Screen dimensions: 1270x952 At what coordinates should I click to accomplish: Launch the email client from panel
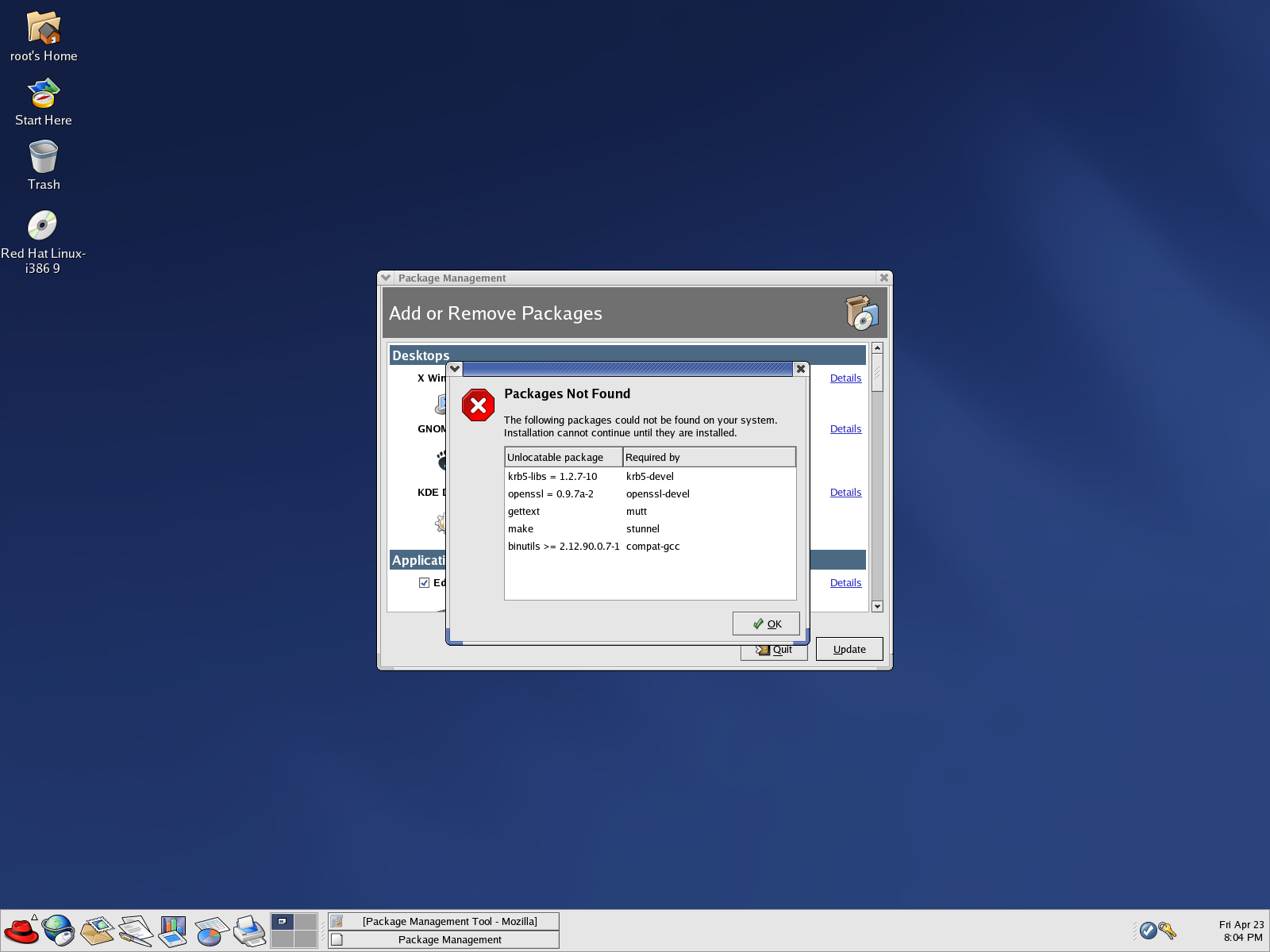(97, 930)
